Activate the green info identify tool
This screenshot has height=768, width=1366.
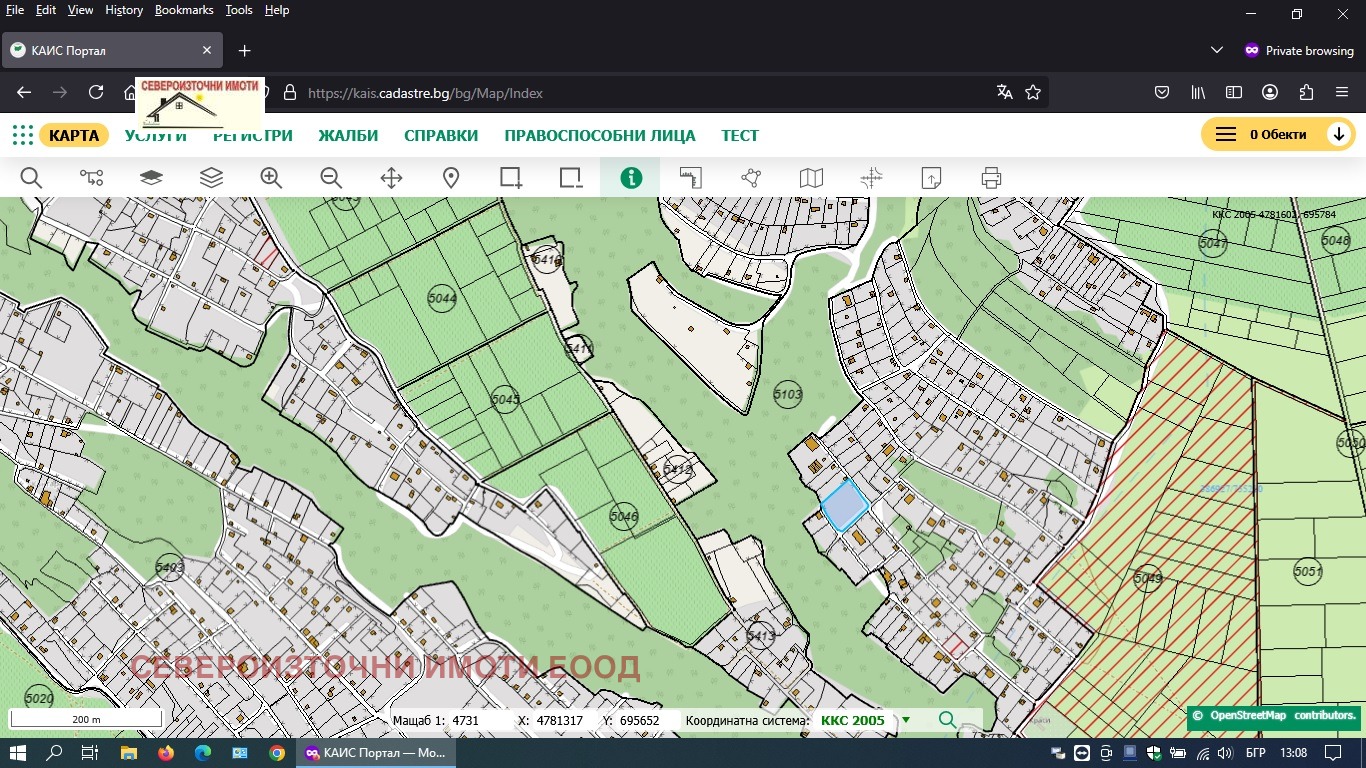(630, 178)
